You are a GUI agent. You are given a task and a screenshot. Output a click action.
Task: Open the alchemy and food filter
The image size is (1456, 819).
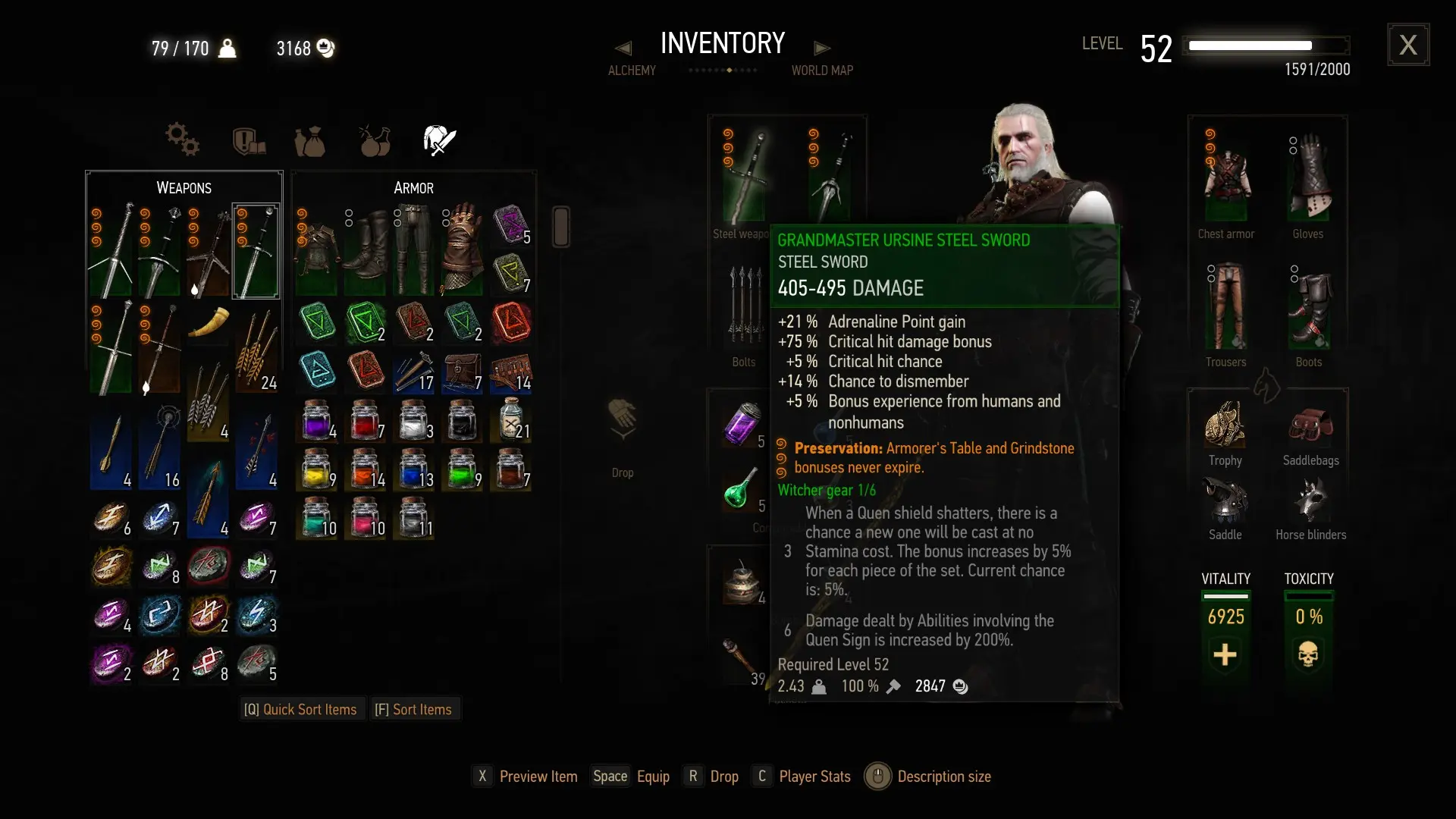(x=375, y=140)
